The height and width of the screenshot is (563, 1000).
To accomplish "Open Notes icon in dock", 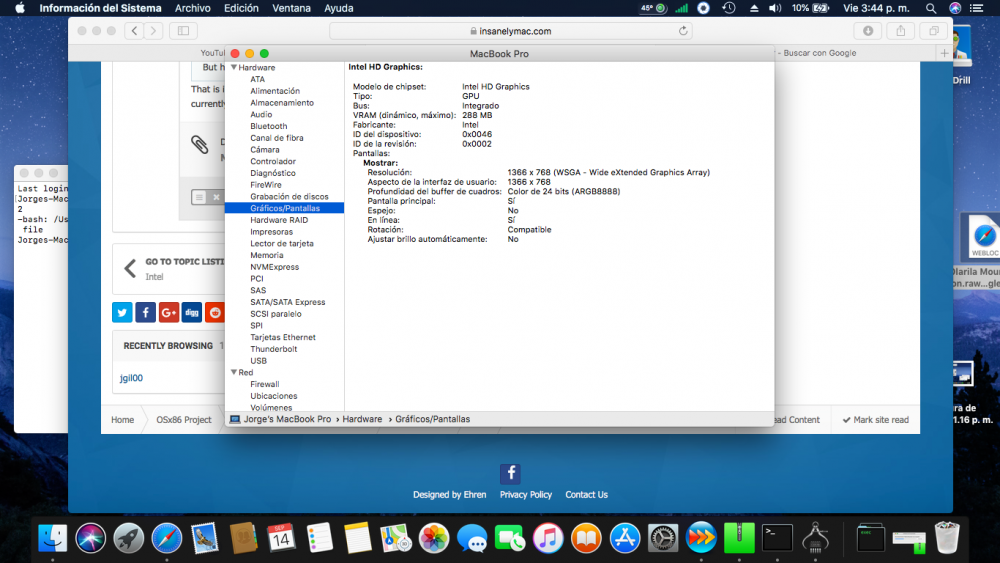I will tap(357, 537).
